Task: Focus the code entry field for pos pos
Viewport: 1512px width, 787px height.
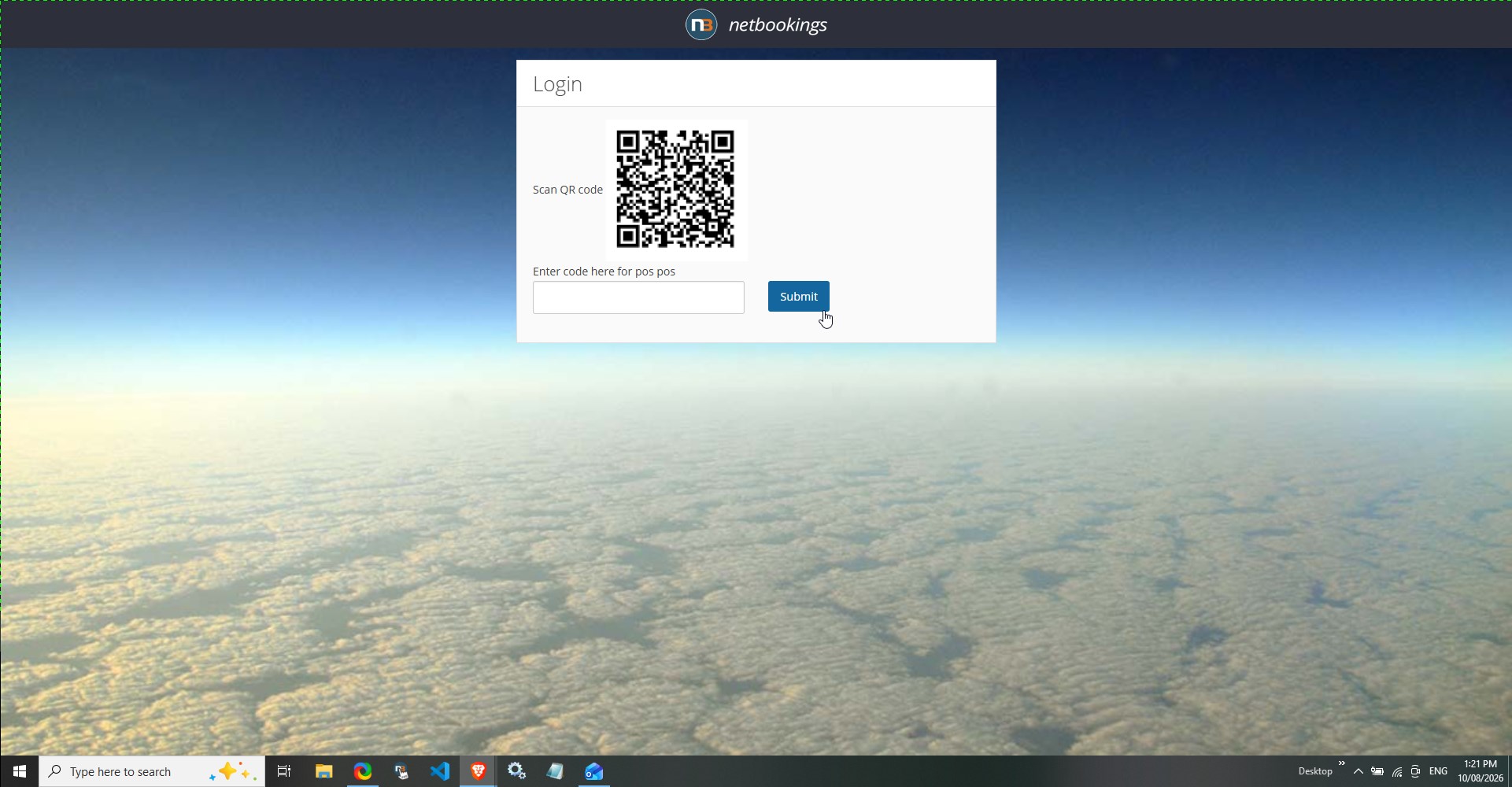Action: pos(638,297)
